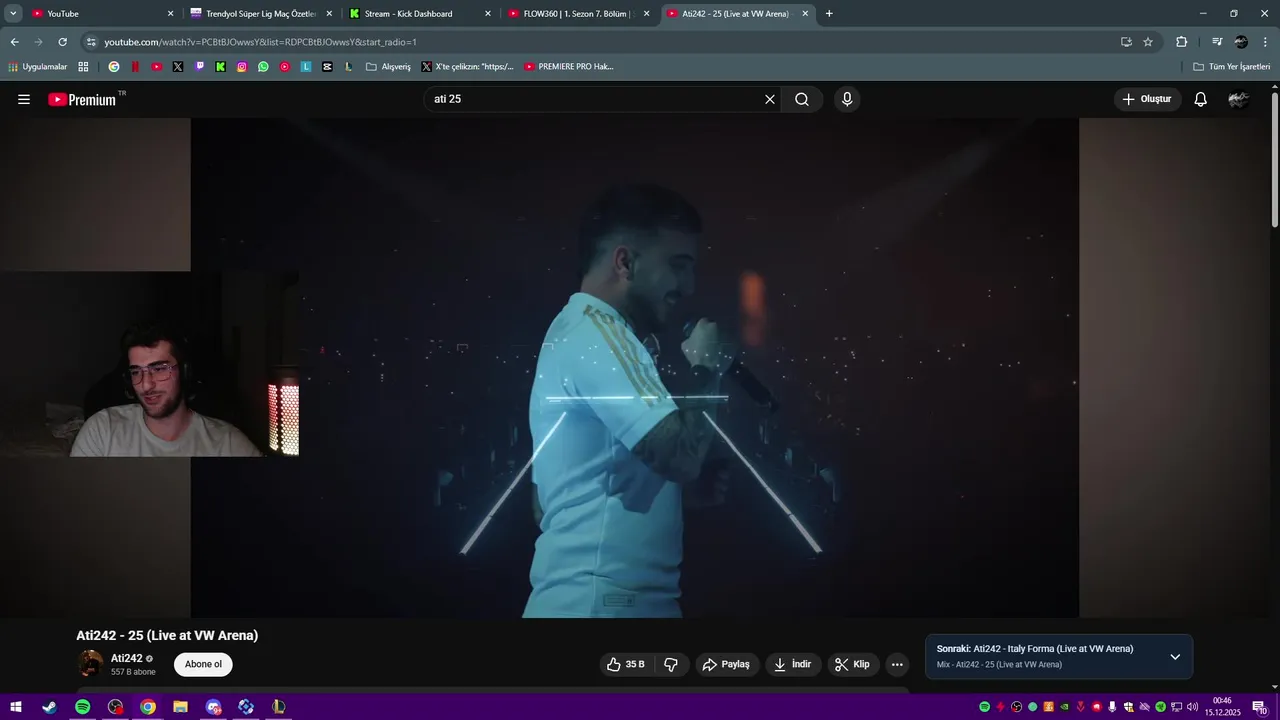Open the Kick bookmark icon
The width and height of the screenshot is (1280, 720).
pos(221,67)
